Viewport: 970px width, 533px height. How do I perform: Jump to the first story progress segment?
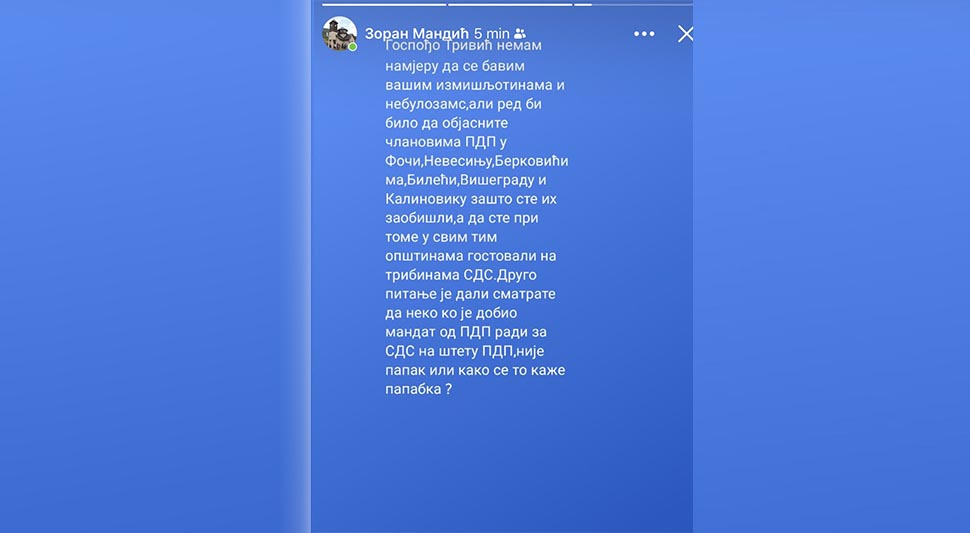(x=384, y=4)
